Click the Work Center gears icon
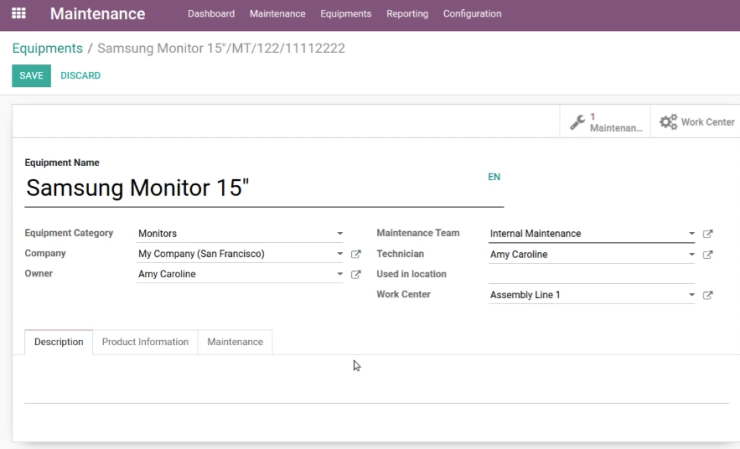Screen dimensions: 740x449 [x=668, y=122]
